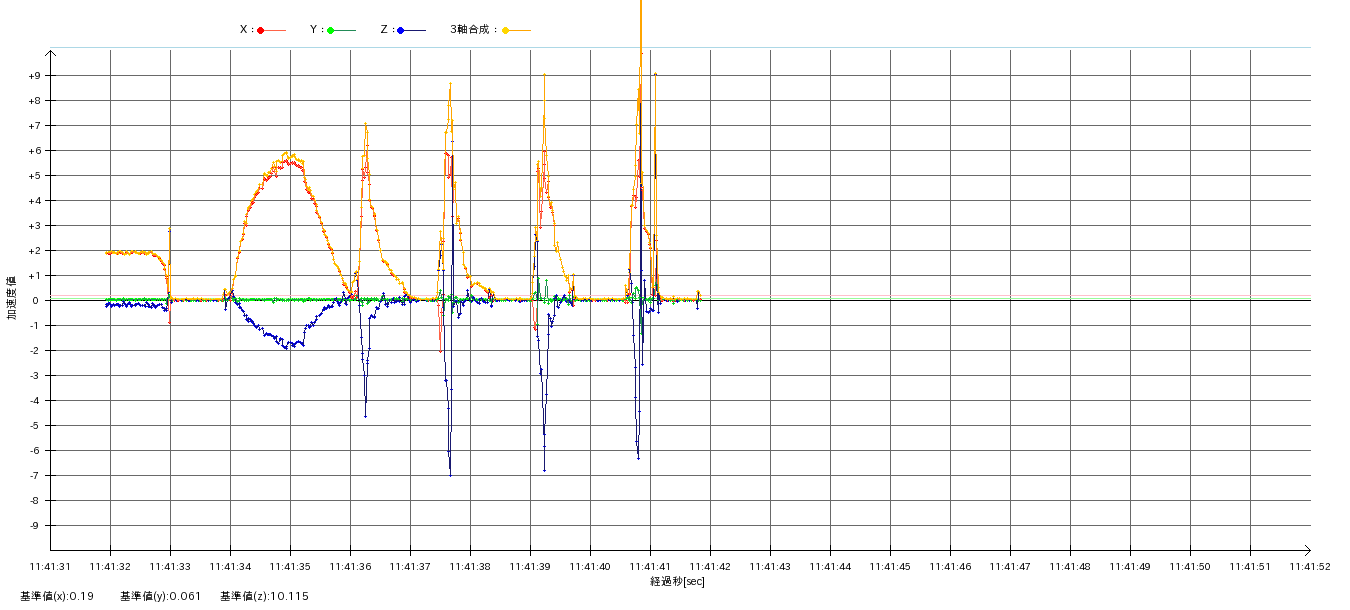
Task: Click the blue Z legend marker
Action: (x=401, y=30)
